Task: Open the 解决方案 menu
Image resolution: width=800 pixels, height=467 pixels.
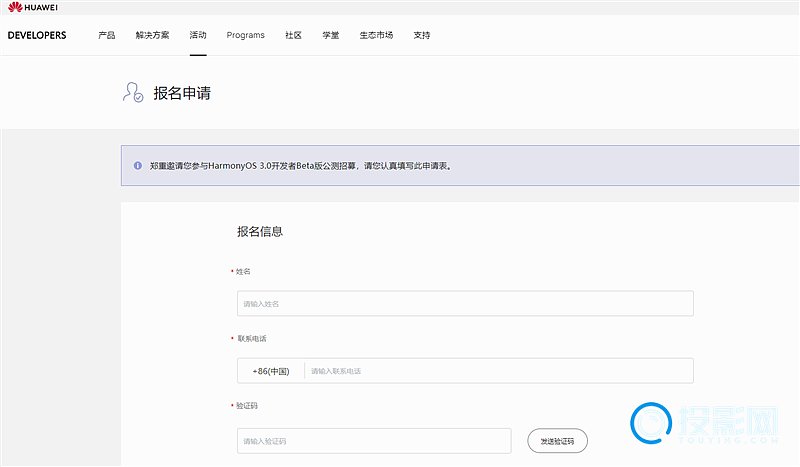Action: [153, 35]
